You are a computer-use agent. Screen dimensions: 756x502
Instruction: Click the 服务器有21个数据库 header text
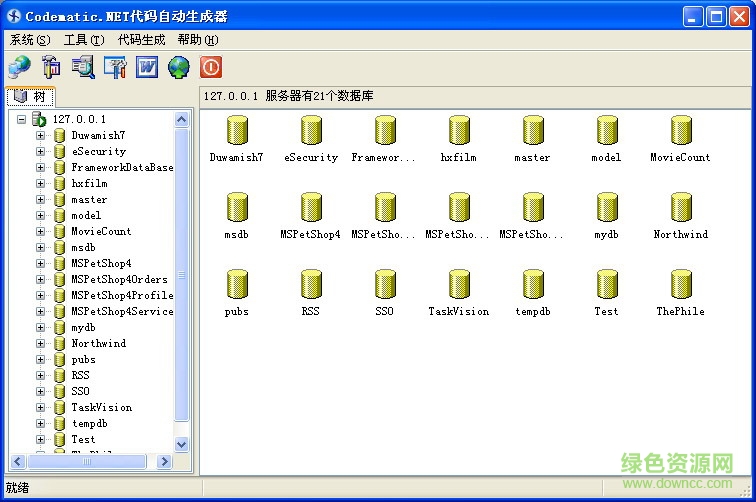(x=319, y=96)
